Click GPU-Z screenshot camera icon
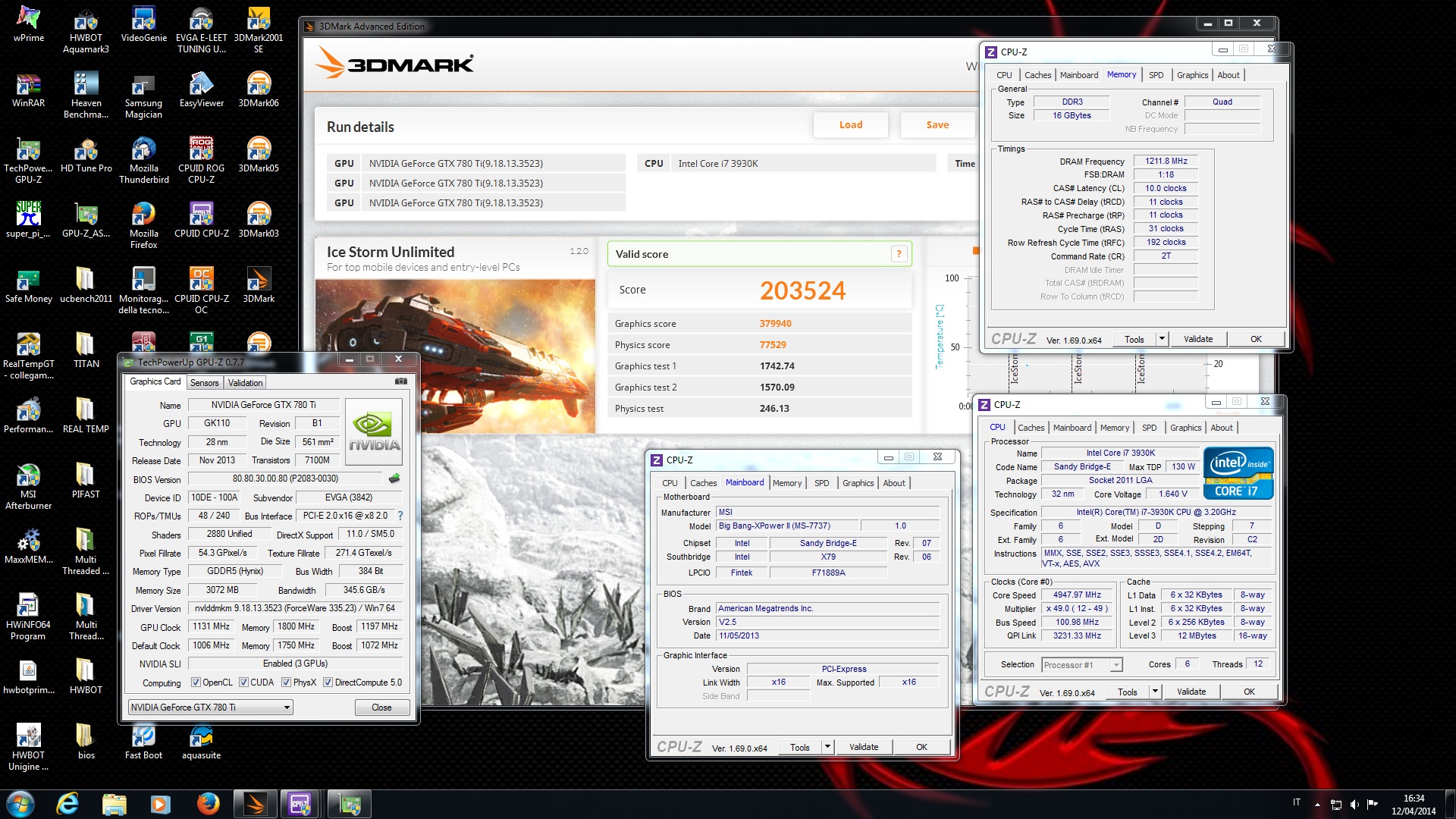Screen dimensions: 1456x819 pos(401,381)
